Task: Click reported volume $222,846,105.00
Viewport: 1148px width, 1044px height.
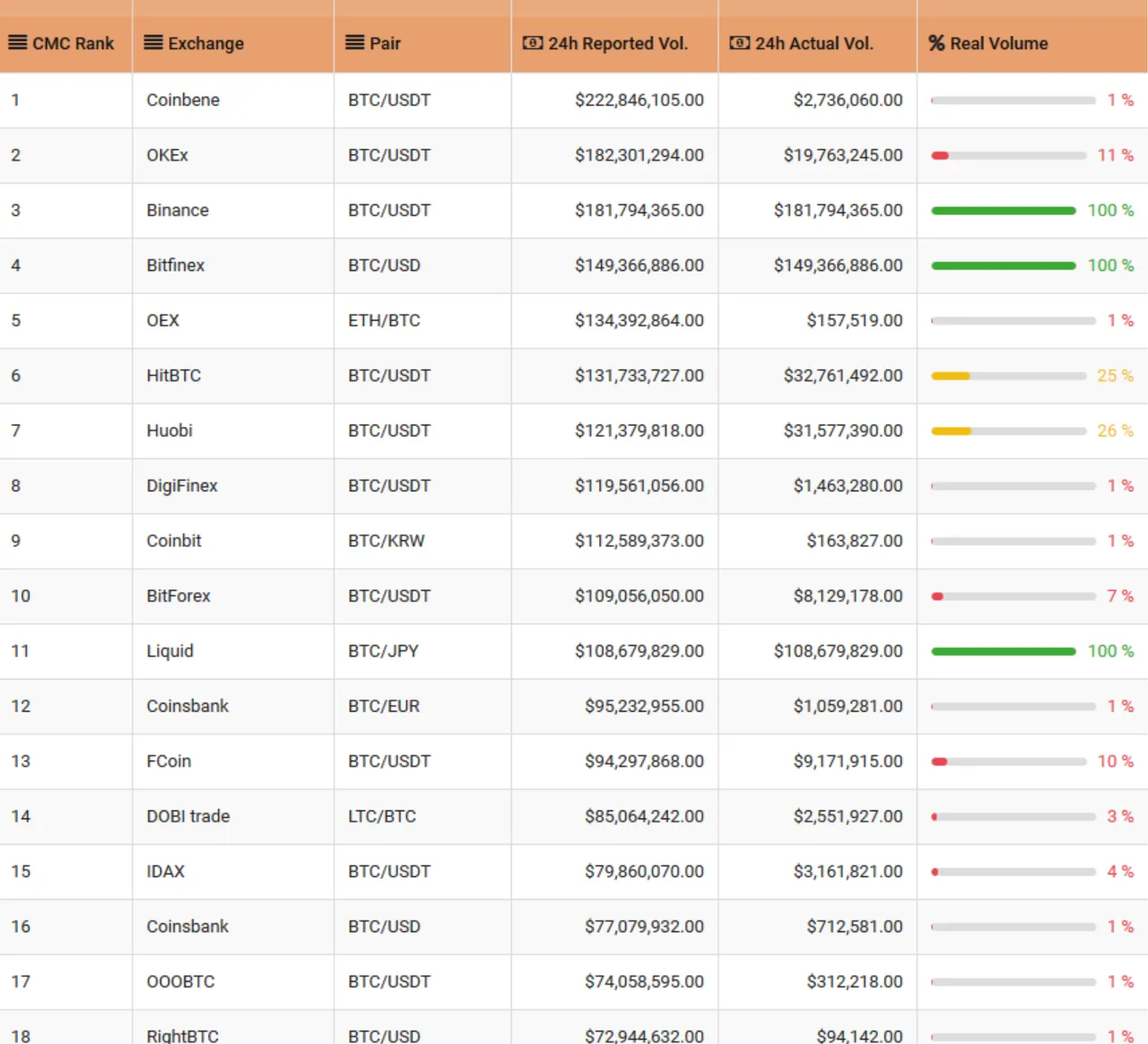Action: (x=639, y=100)
